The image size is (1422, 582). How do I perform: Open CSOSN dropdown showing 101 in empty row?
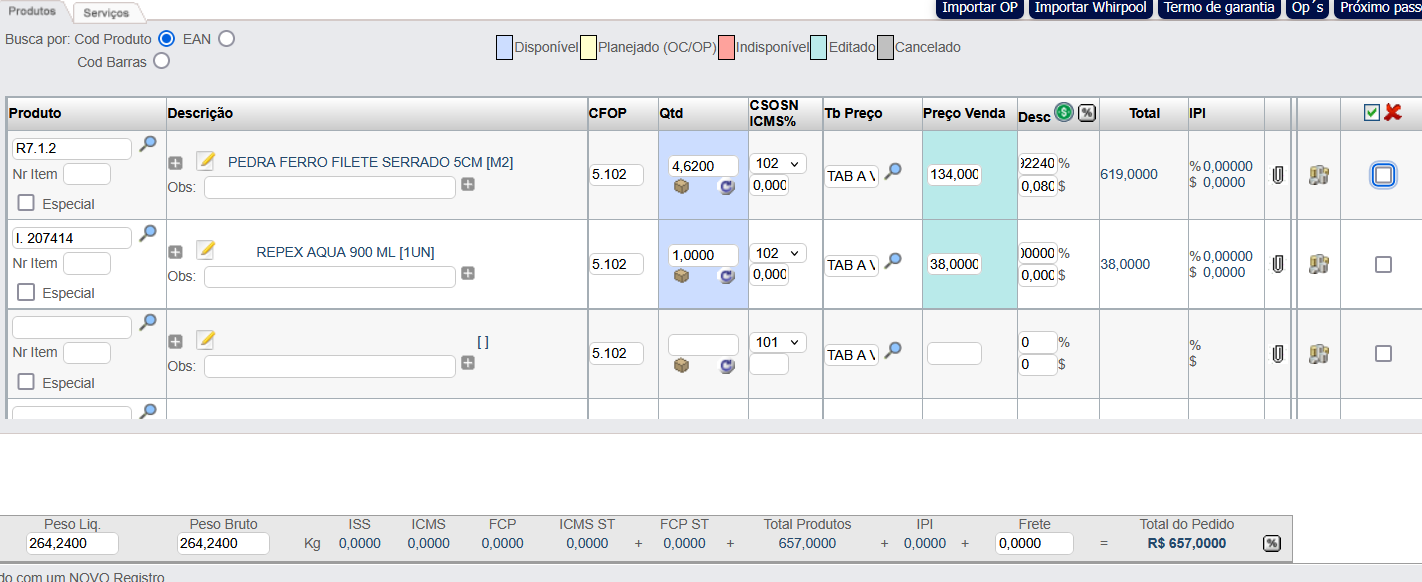778,343
